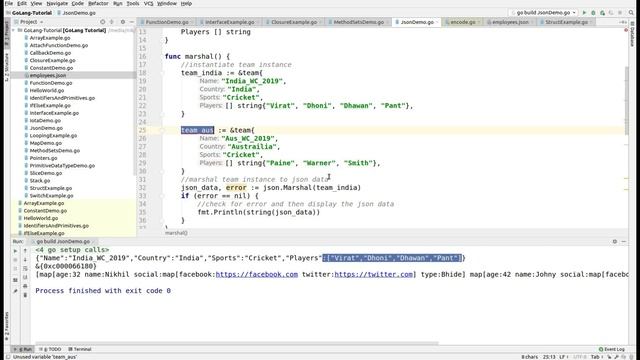Open Pointers.go in the Project tree
The height and width of the screenshot is (360, 640).
(43, 158)
